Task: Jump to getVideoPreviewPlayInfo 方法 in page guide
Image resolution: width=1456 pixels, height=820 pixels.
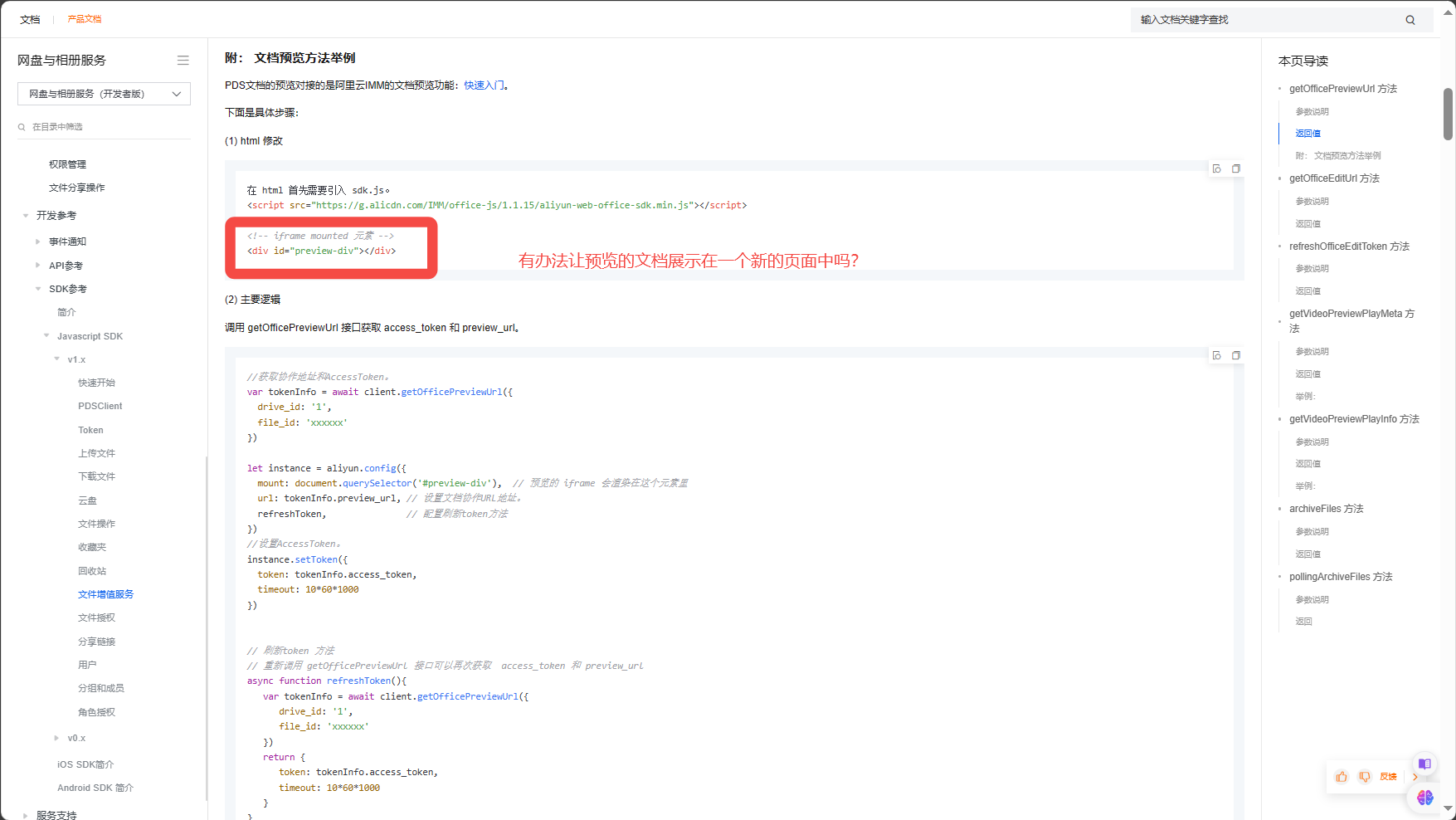Action: [1354, 419]
